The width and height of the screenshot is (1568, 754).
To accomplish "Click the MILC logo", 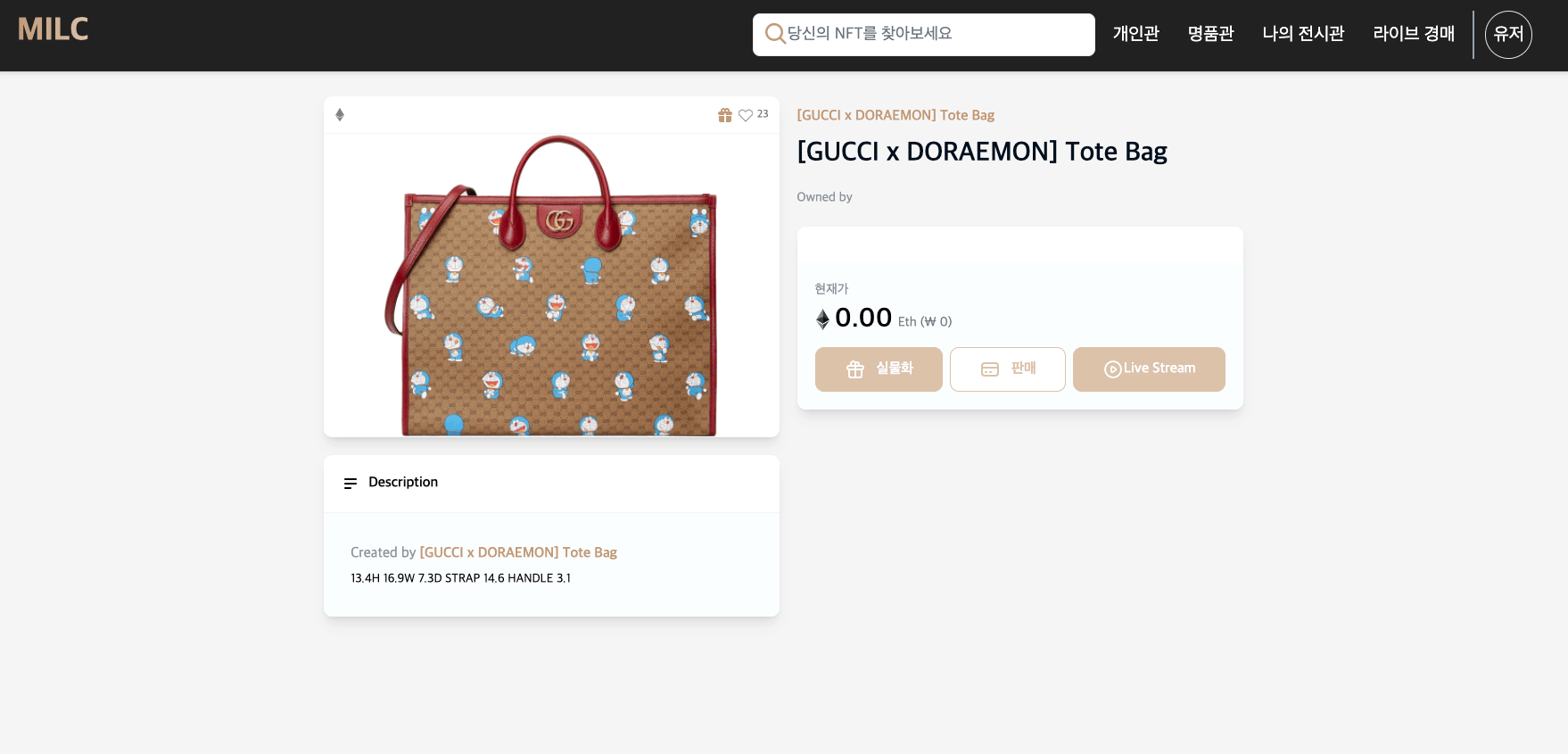I will (x=53, y=29).
